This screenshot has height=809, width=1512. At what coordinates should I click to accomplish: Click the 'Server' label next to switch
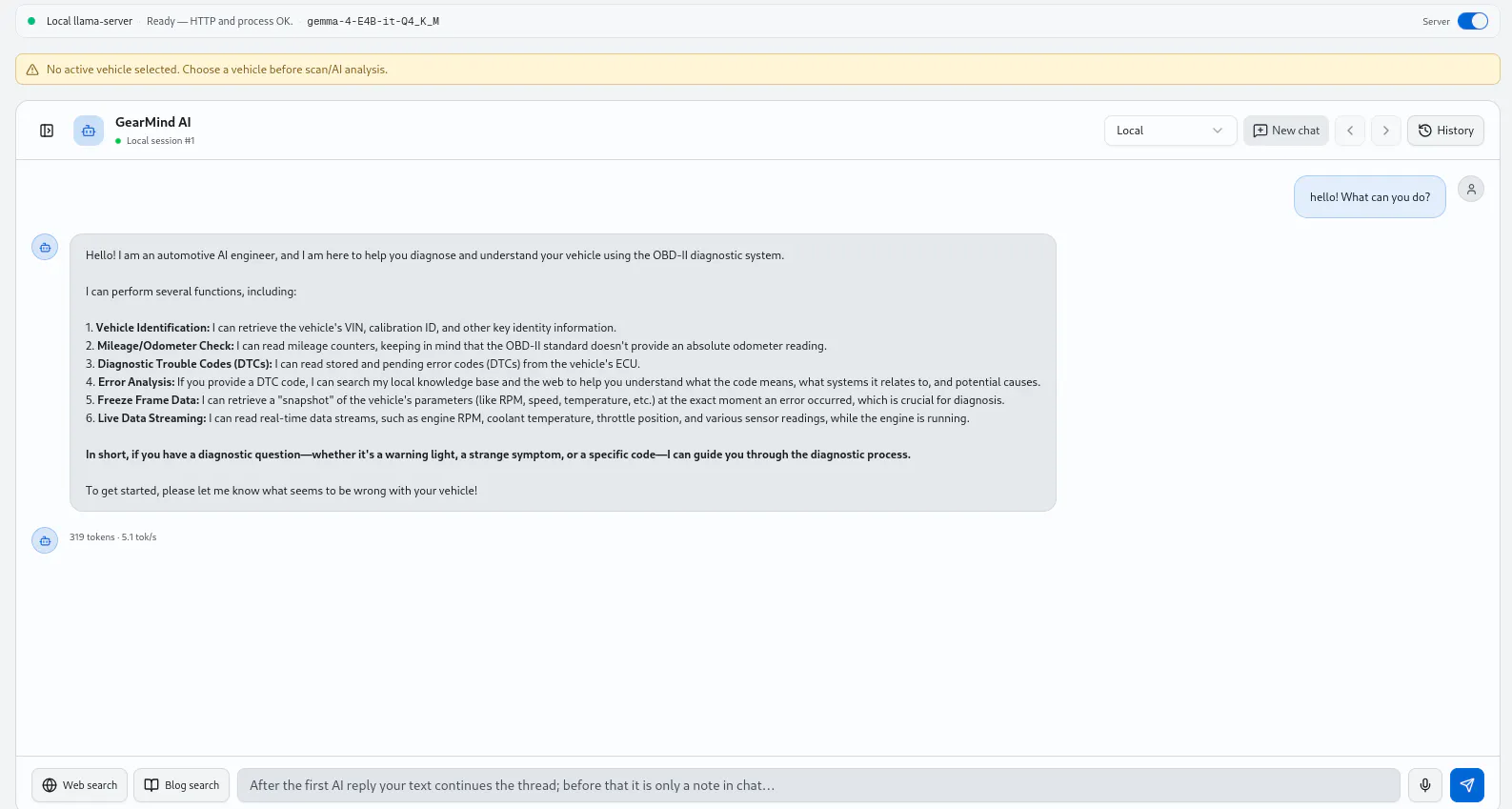click(x=1436, y=21)
